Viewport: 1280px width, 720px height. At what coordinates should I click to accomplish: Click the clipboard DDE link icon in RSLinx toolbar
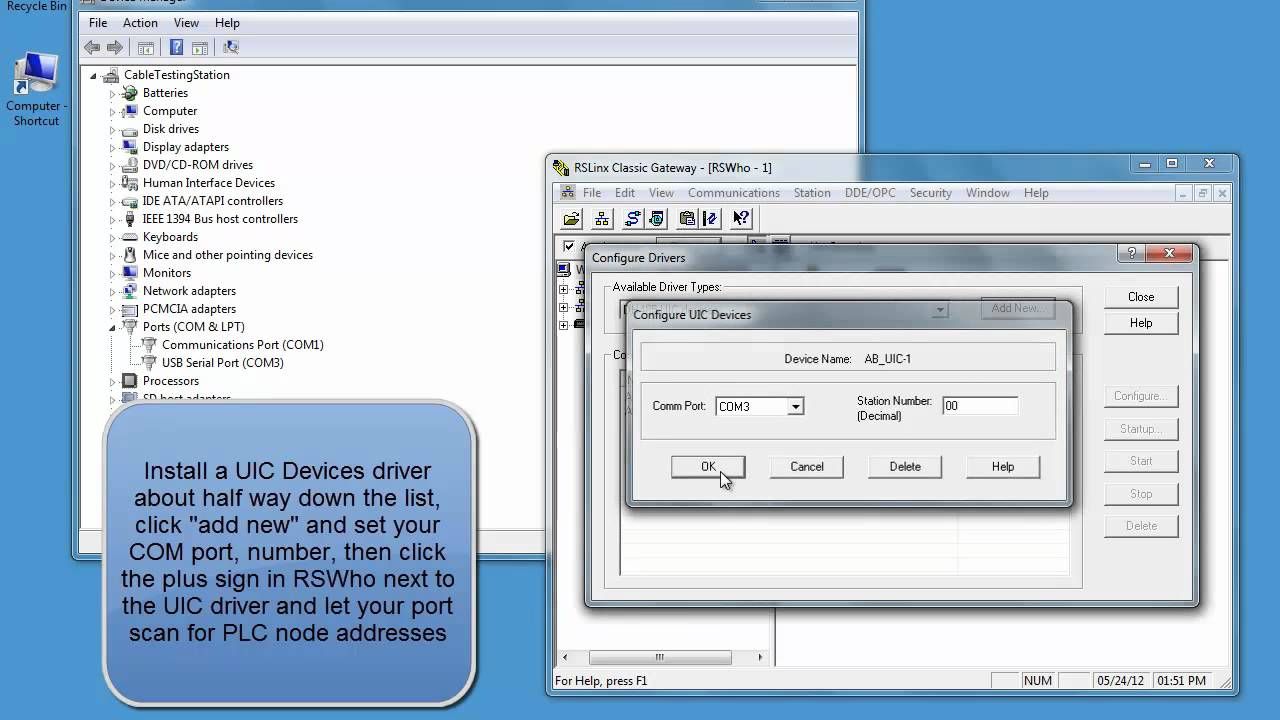[687, 219]
